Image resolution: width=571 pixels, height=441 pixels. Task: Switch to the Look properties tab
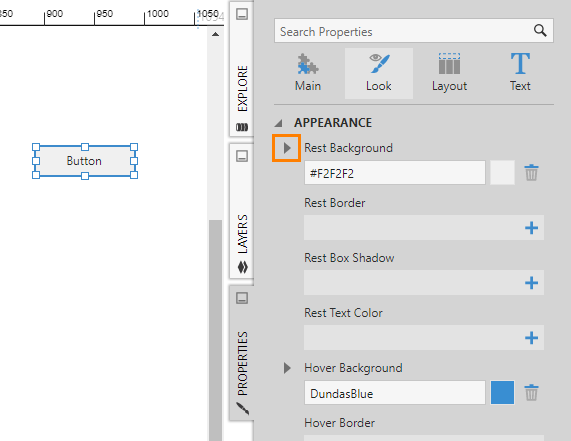[x=379, y=73]
